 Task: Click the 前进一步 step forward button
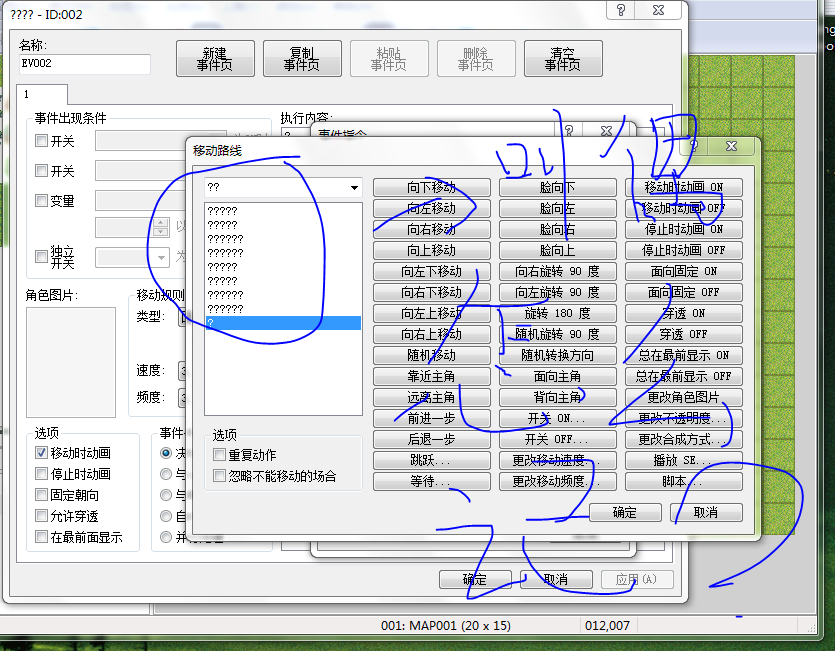coord(431,419)
